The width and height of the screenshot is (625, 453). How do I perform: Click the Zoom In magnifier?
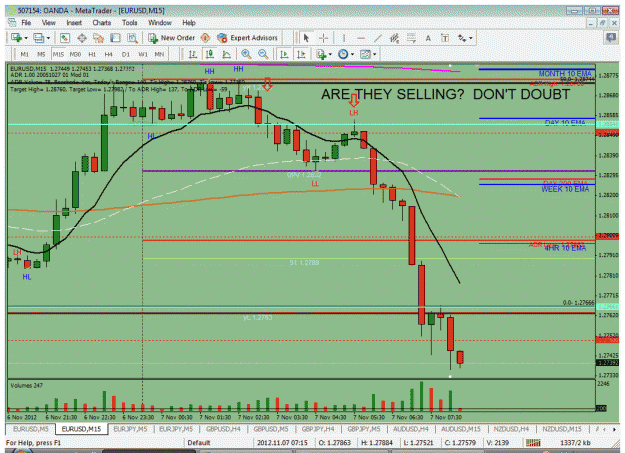click(246, 54)
